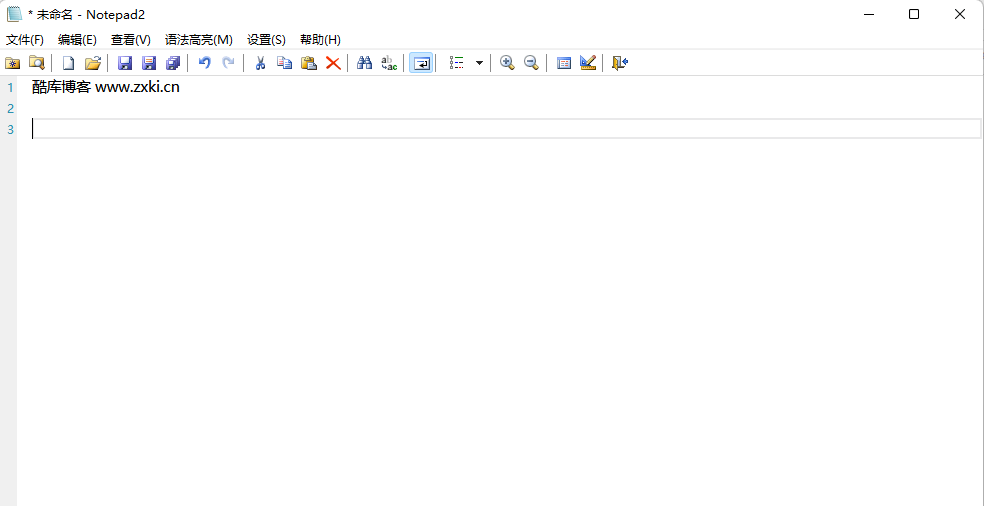Zoom in with the plus magnifier
The image size is (984, 506).
(507, 63)
